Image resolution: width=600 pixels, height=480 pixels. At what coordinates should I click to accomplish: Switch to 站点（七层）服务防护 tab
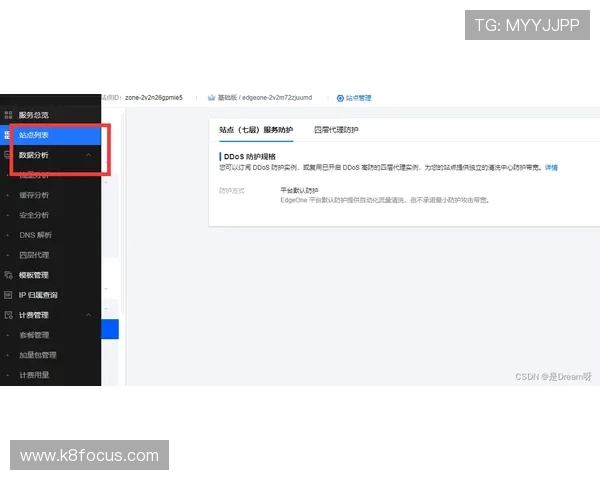[256, 130]
